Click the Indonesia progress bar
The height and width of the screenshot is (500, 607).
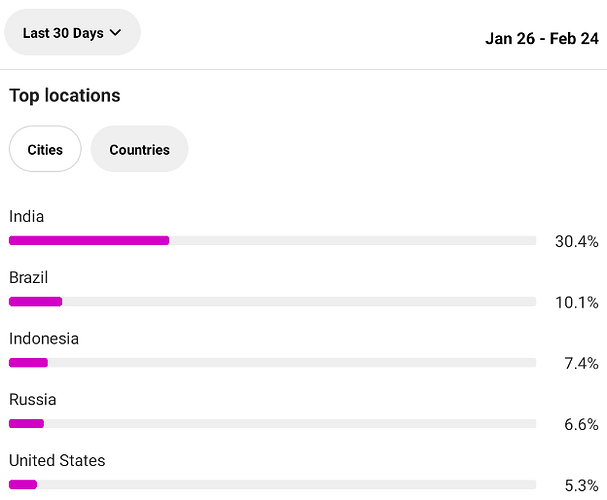pos(273,363)
